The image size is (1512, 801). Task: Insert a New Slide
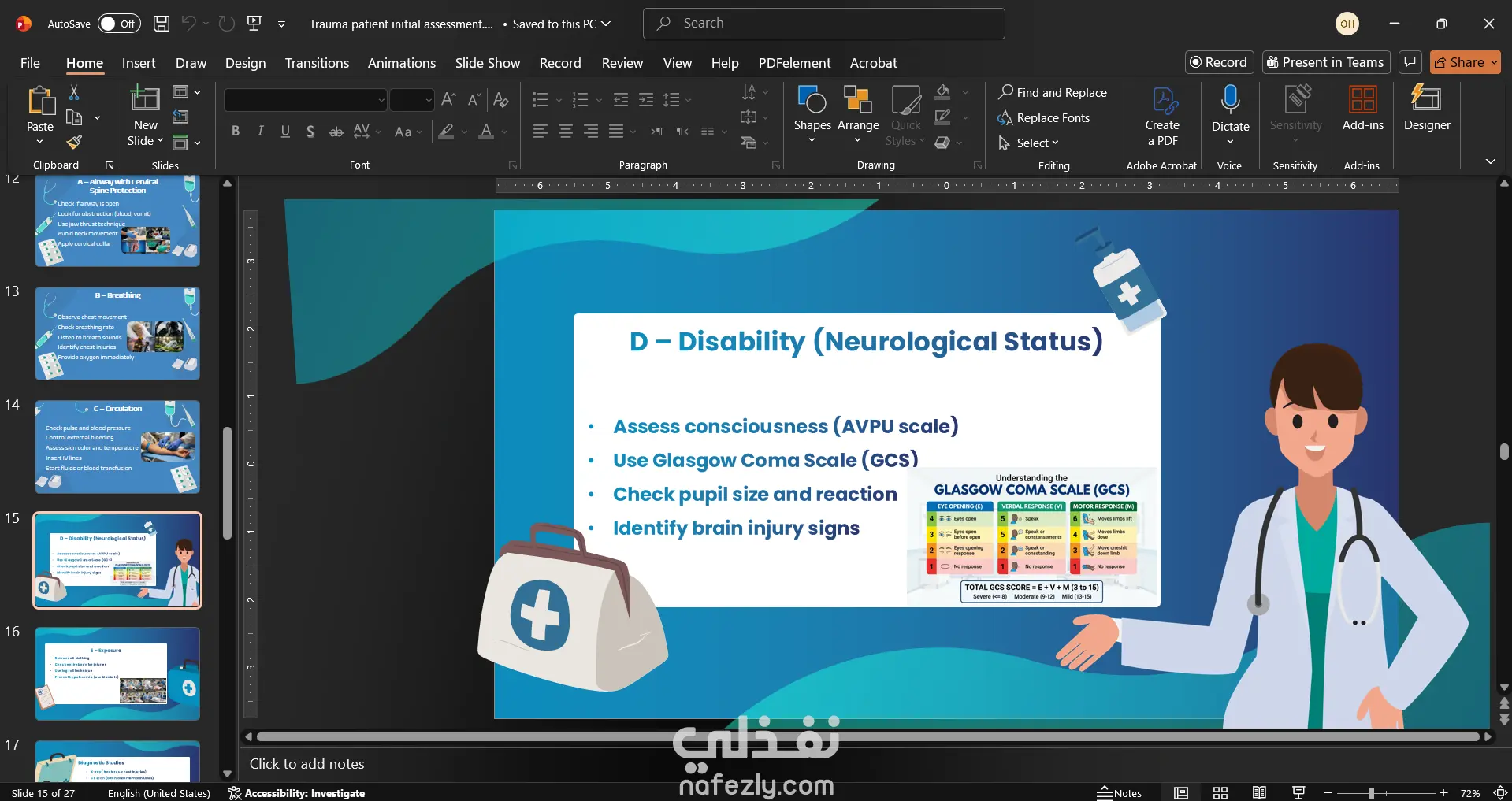click(x=145, y=116)
